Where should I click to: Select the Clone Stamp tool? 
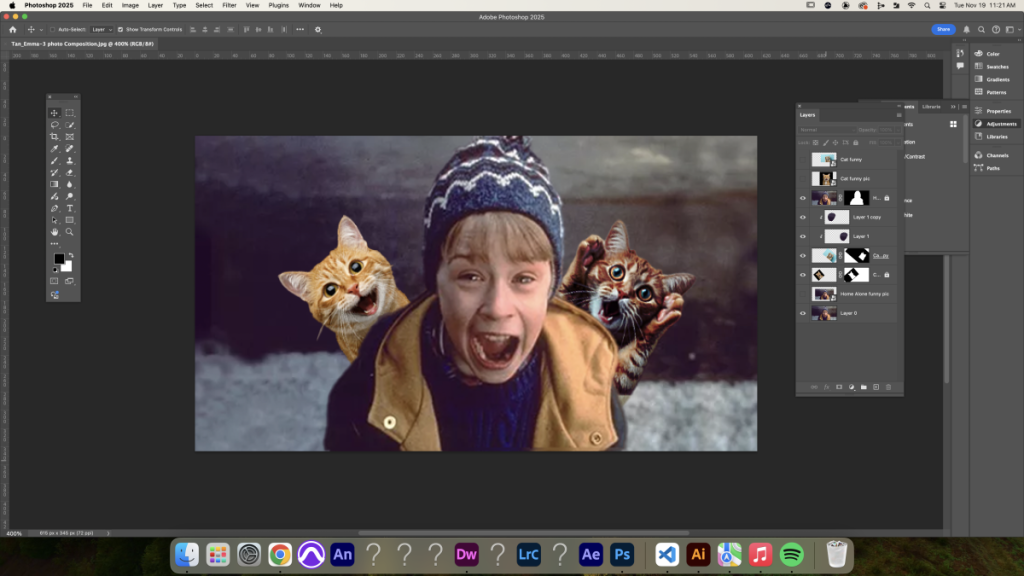[x=70, y=161]
